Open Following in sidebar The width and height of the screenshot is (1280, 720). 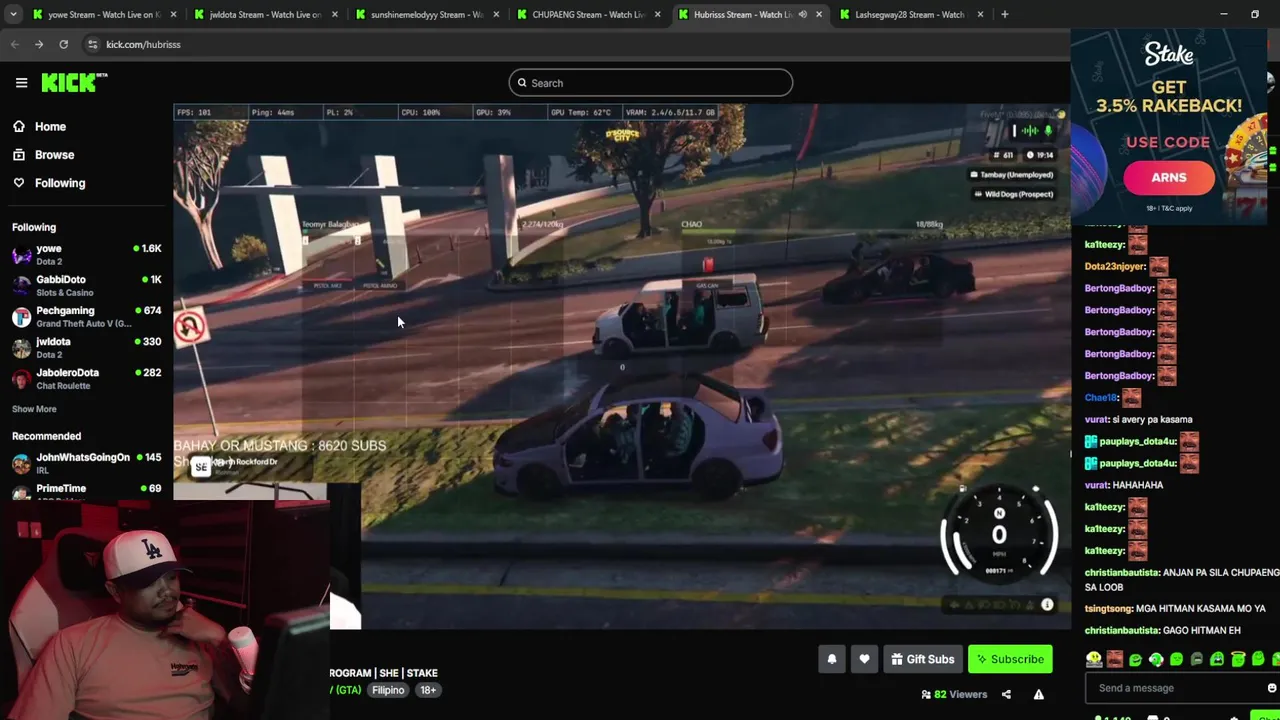[x=60, y=183]
